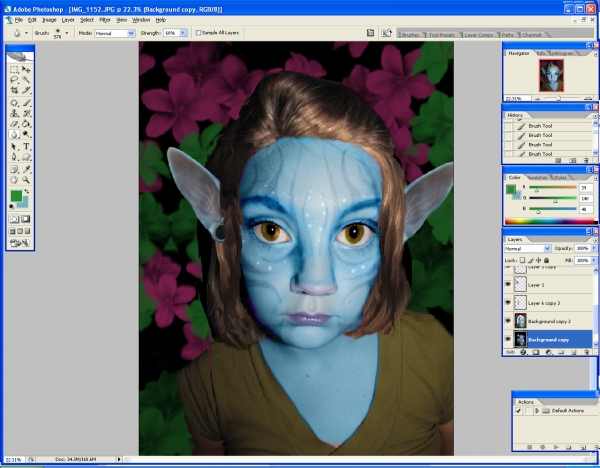Screen dimensions: 600x468
Task: Select the Hand tool
Action: click(14, 179)
